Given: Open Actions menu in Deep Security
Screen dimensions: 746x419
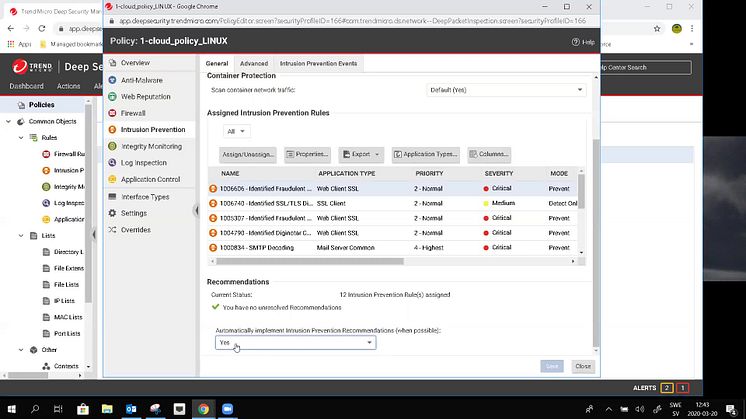Looking at the screenshot, I should 69,86.
